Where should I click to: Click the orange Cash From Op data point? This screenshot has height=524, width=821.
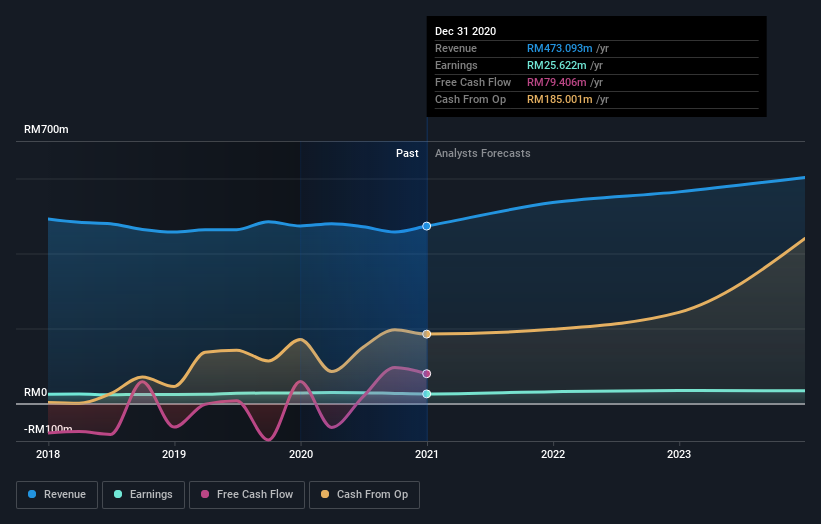427,334
